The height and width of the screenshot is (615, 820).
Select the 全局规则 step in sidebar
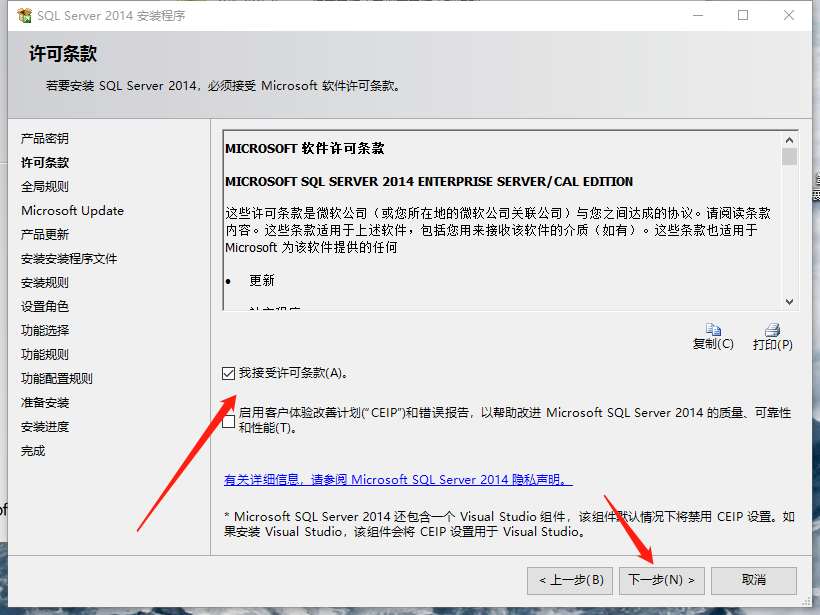tap(45, 187)
